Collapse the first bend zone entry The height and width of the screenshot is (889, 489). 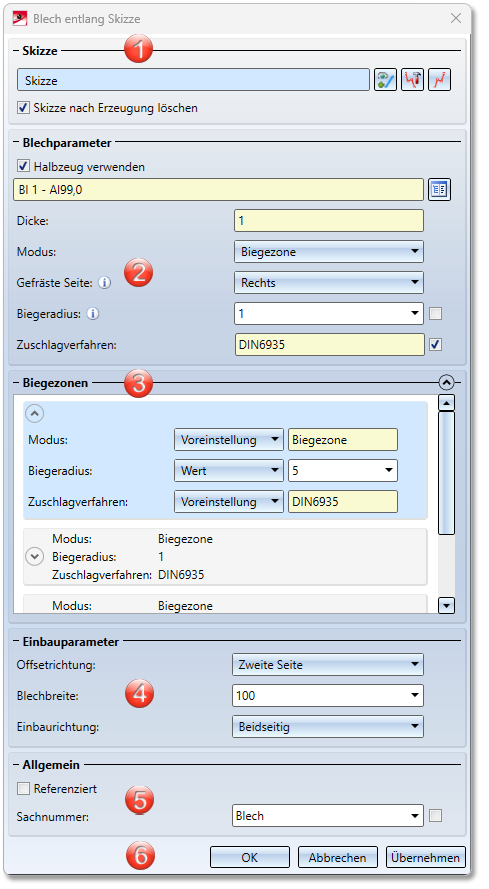[x=35, y=414]
